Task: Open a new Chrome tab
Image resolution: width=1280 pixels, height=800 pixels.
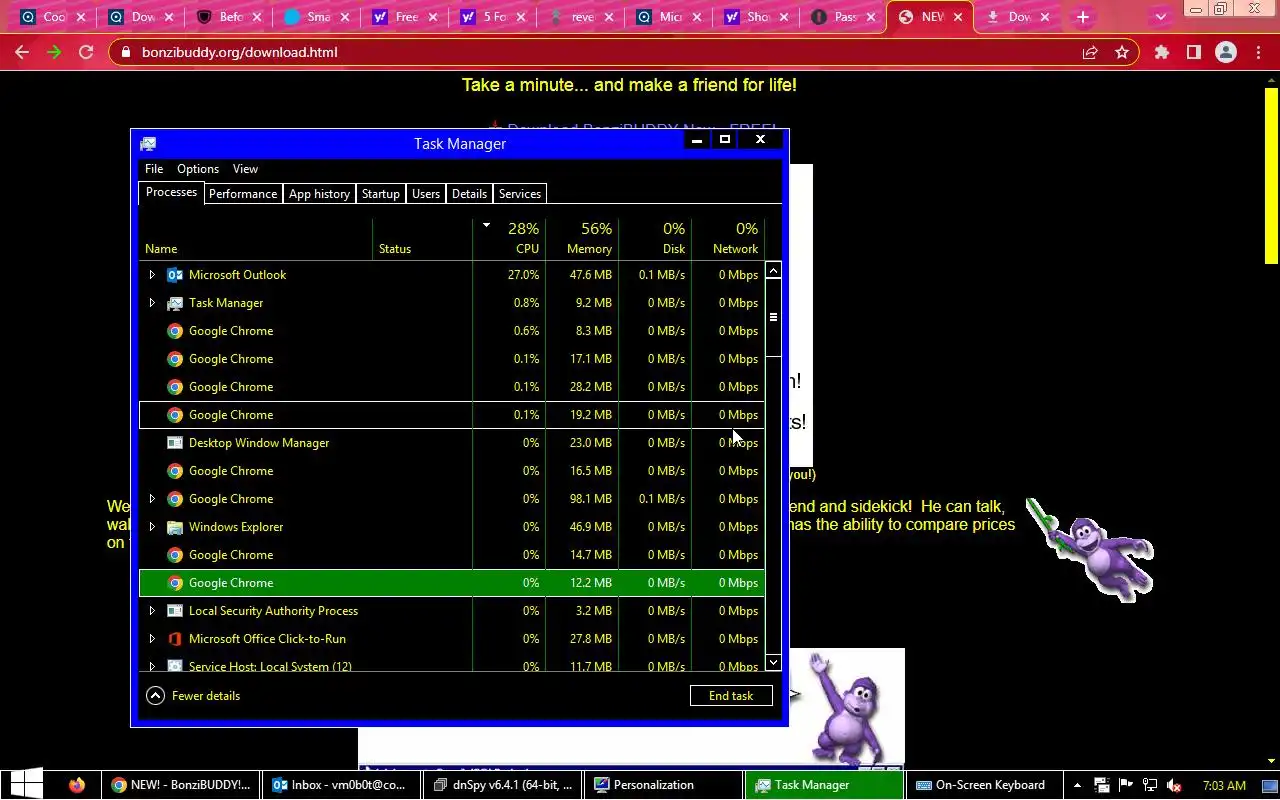Action: tap(1082, 17)
